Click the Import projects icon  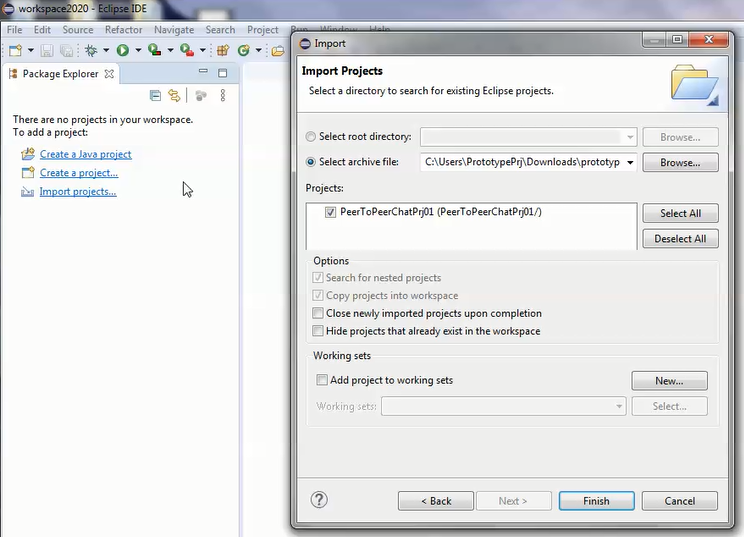pyautogui.click(x=28, y=192)
